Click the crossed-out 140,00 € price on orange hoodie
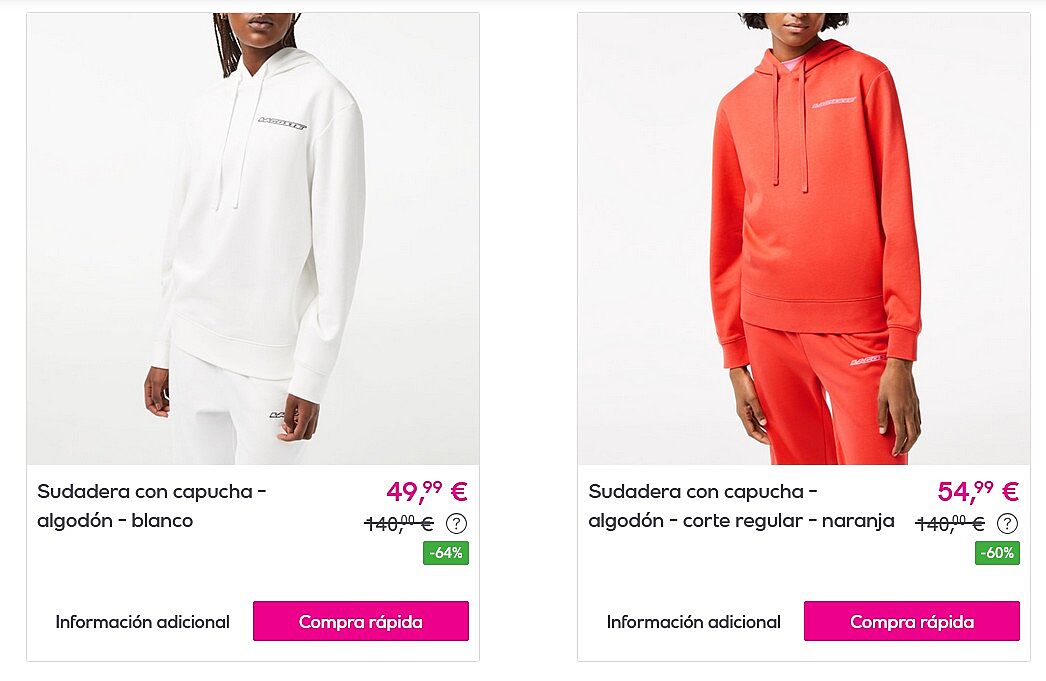 pos(950,524)
